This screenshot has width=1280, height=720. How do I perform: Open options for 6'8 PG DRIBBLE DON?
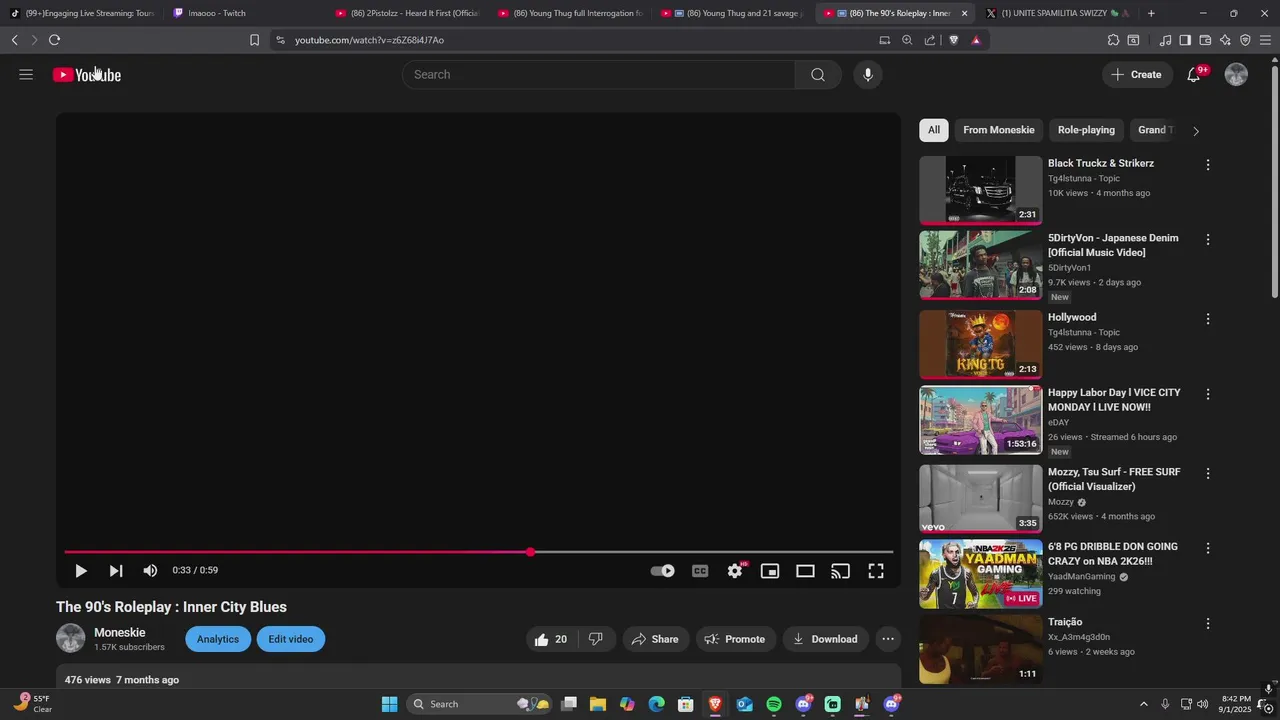[x=1208, y=548]
